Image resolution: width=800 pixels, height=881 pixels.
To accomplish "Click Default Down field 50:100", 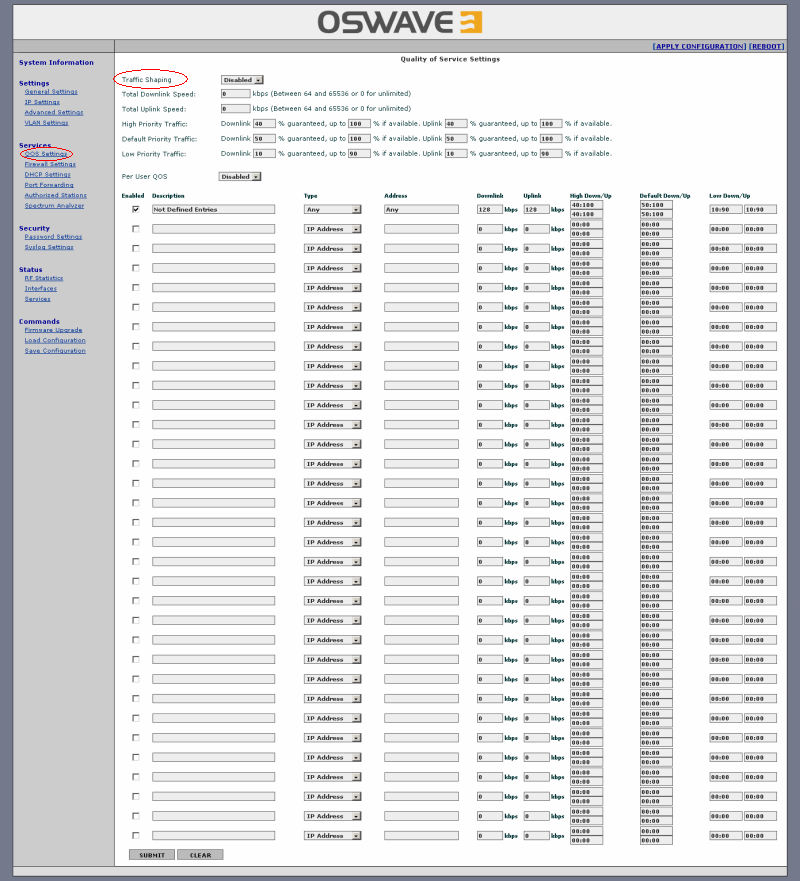I will tap(656, 205).
